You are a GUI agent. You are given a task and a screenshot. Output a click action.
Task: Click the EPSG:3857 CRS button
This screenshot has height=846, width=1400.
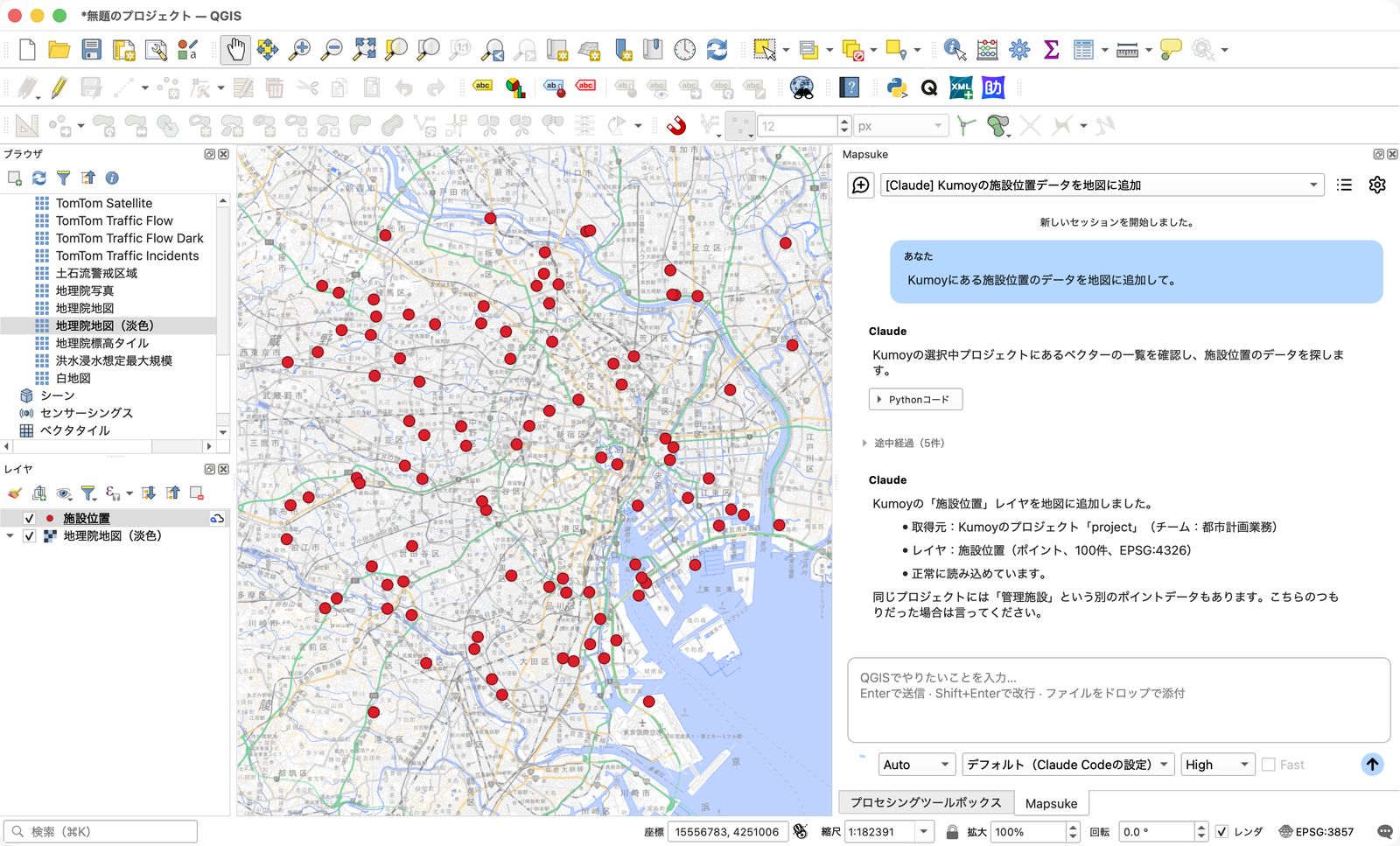pyautogui.click(x=1316, y=831)
